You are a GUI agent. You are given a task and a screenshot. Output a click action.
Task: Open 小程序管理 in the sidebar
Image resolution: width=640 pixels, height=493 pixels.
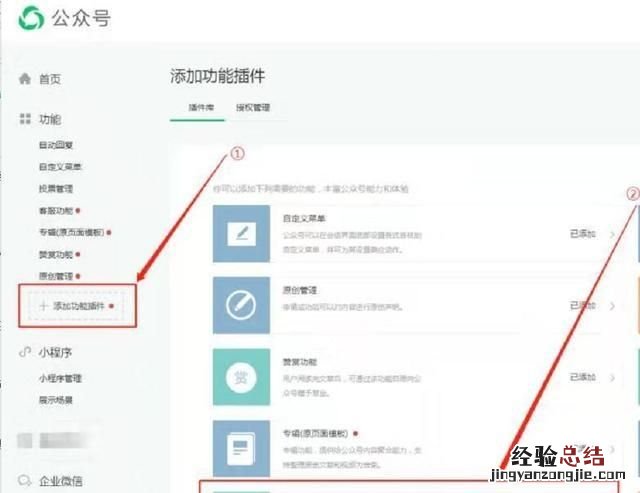[x=60, y=378]
